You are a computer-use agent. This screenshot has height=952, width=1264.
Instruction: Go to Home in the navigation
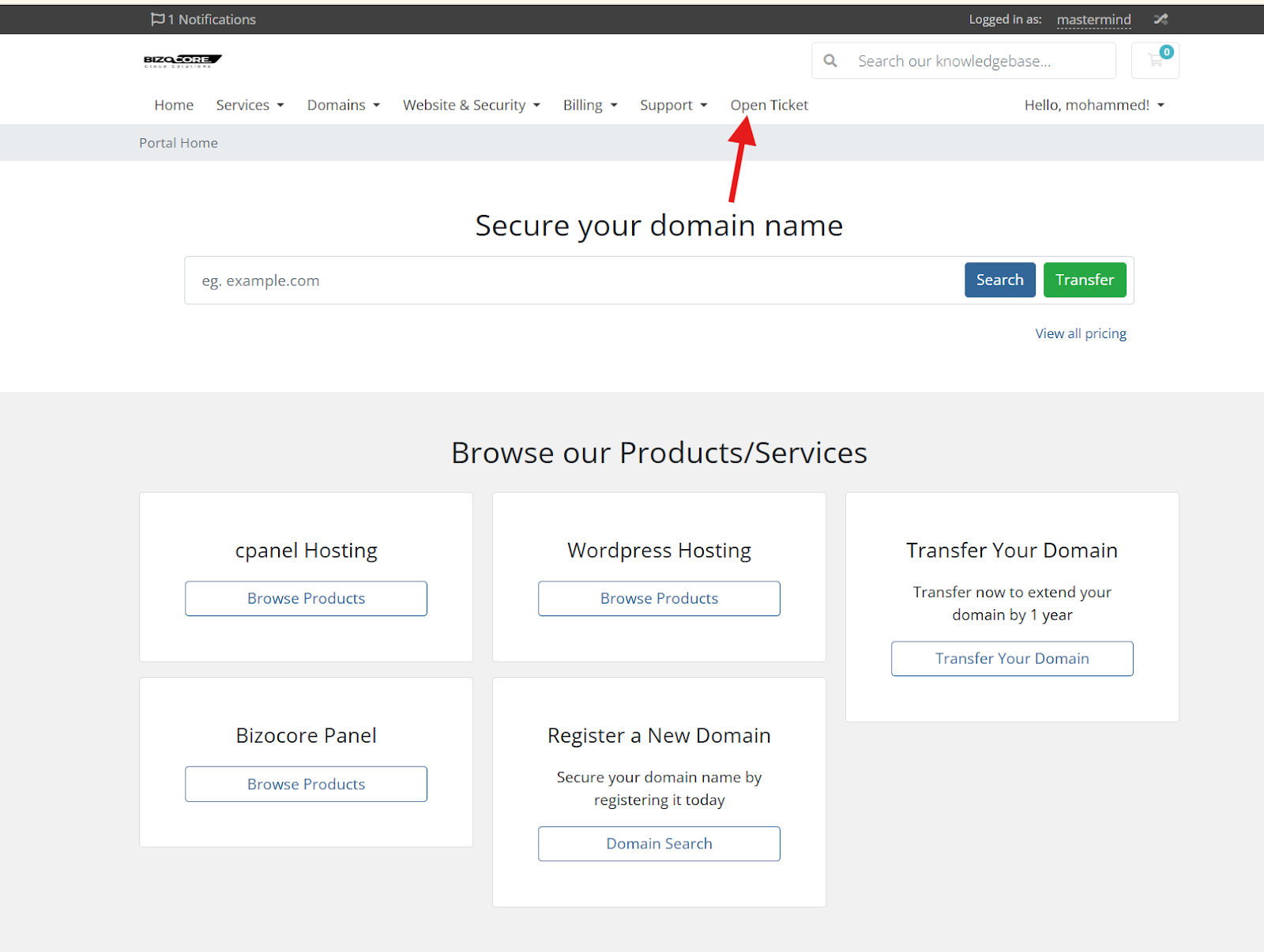coord(174,105)
